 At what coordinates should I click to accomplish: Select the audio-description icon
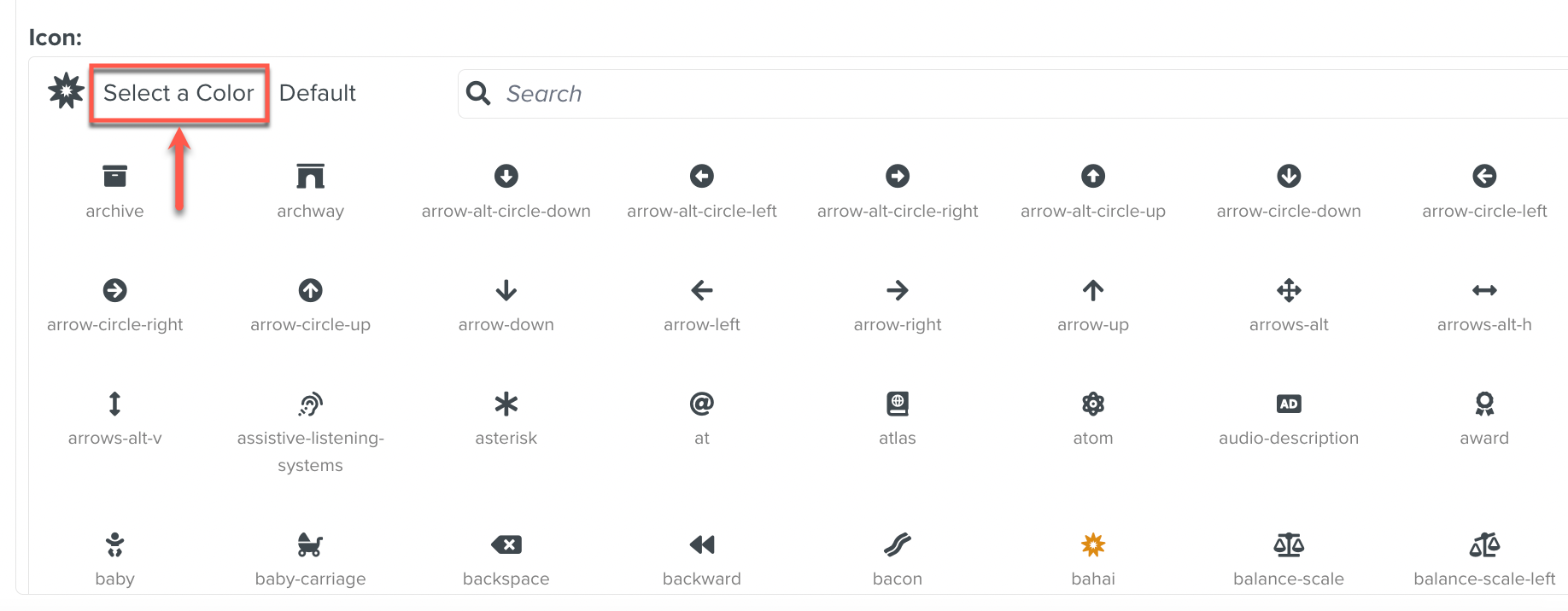click(1288, 404)
